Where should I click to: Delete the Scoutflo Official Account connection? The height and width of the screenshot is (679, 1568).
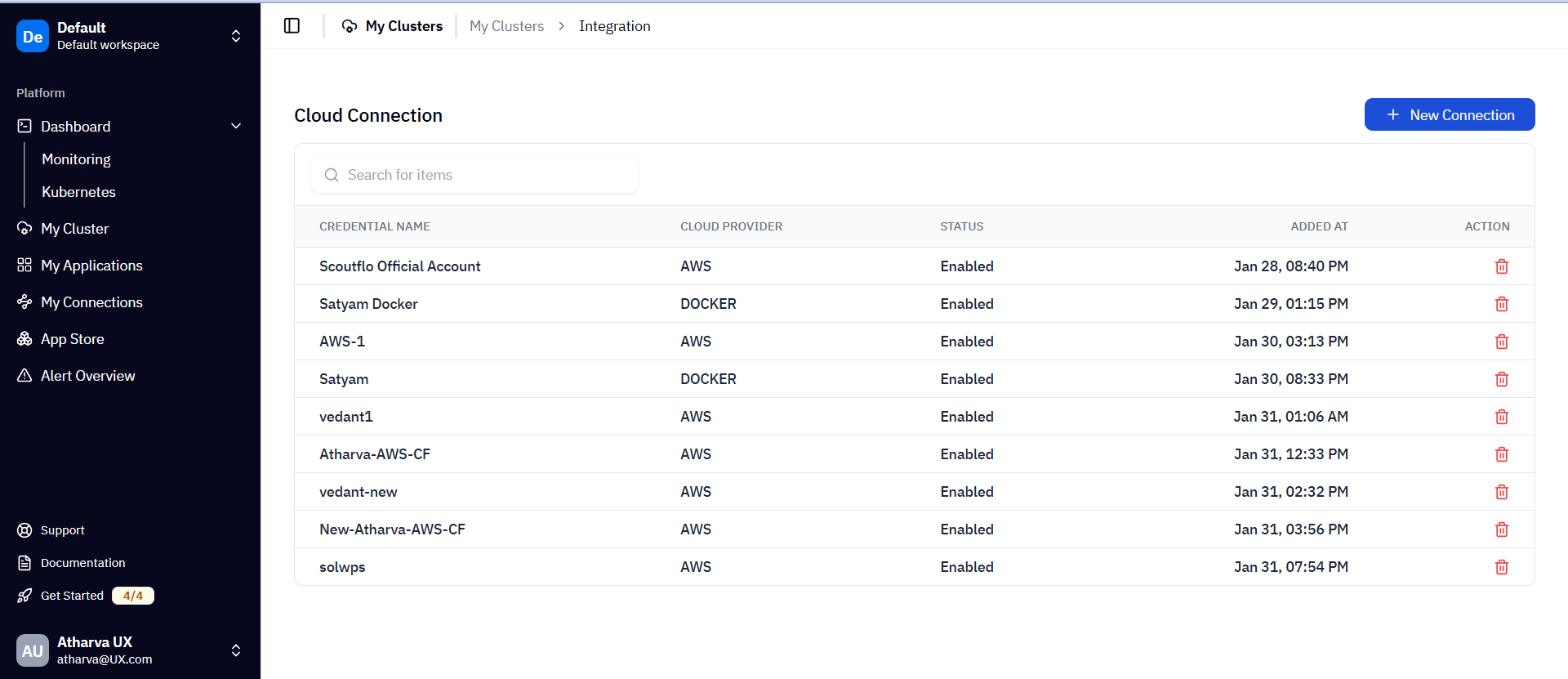[1501, 266]
